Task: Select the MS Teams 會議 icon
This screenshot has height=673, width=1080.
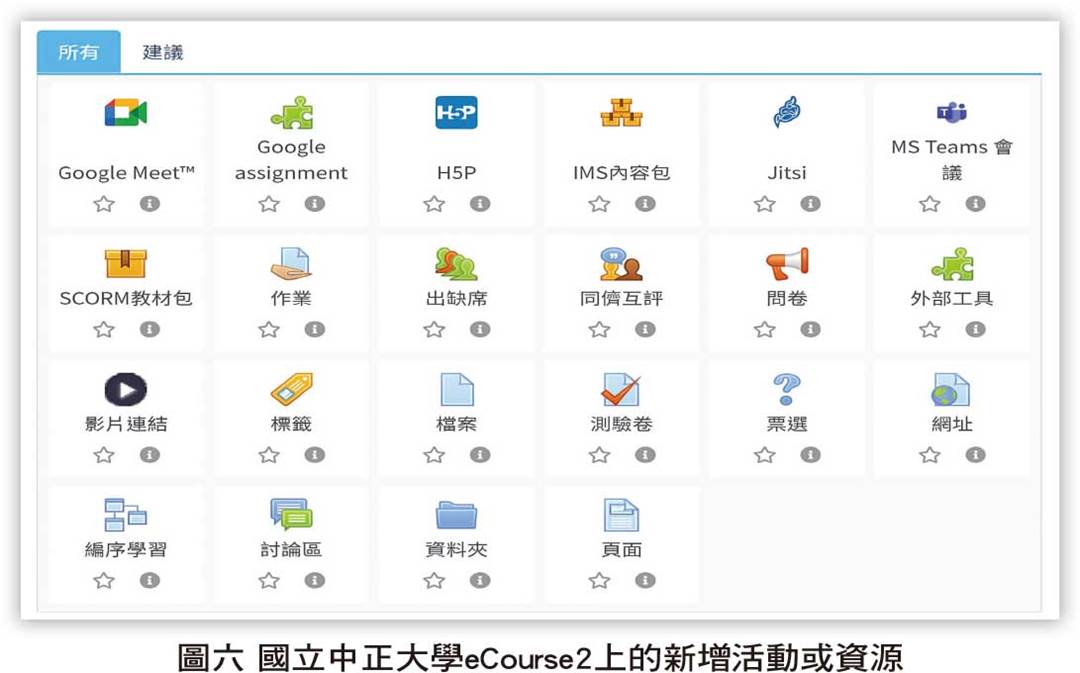Action: point(952,112)
